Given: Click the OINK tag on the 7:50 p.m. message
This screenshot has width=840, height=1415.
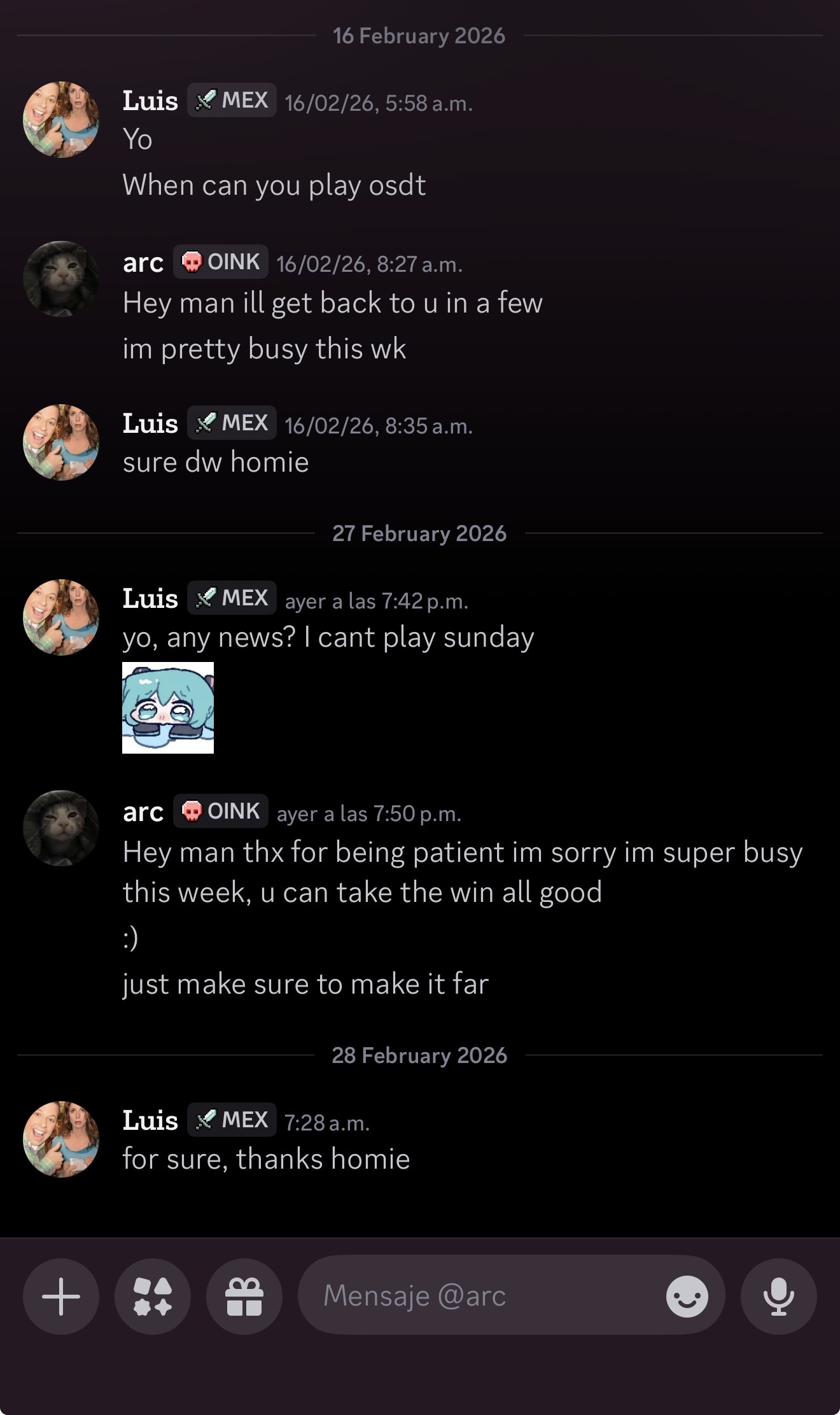Looking at the screenshot, I should click(x=221, y=811).
